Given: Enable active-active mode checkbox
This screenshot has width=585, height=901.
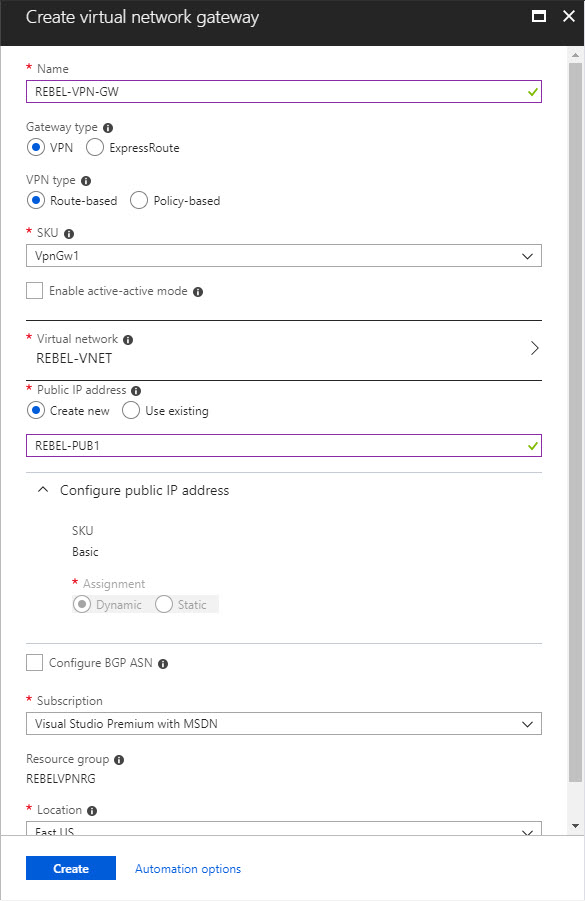Looking at the screenshot, I should click(35, 290).
